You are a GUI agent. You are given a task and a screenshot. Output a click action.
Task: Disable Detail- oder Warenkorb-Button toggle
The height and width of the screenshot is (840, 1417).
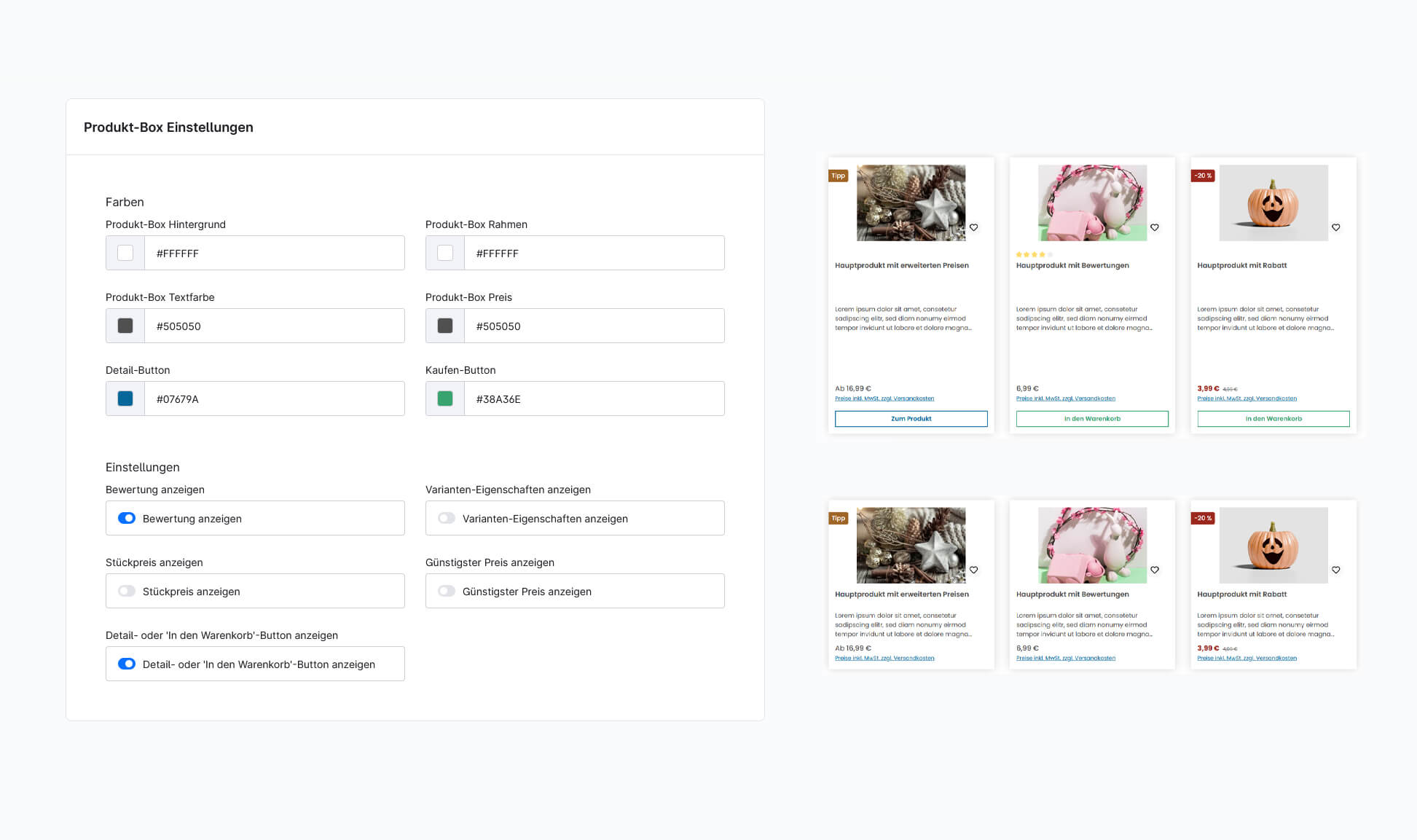127,664
